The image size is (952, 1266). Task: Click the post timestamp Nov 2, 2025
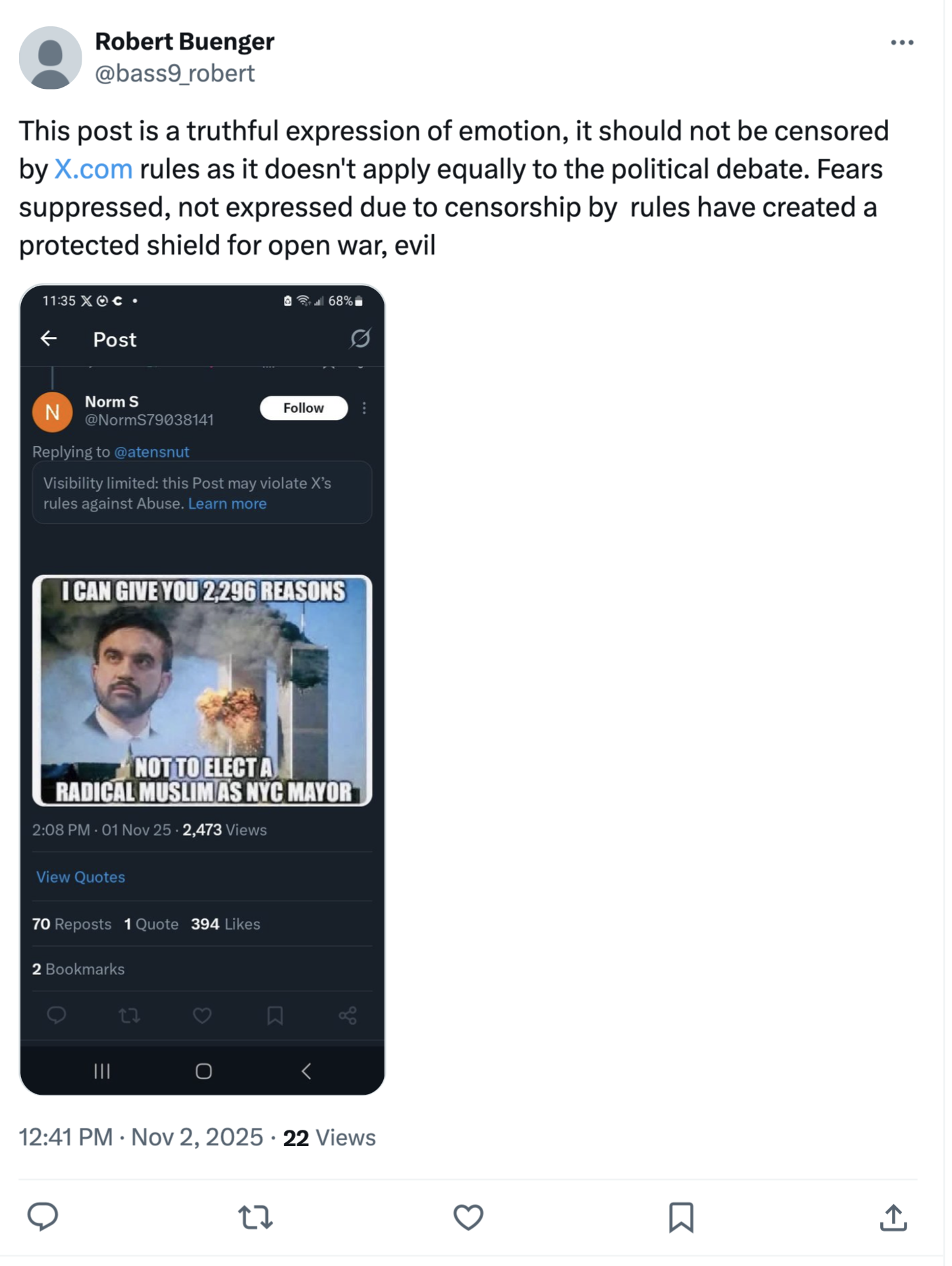click(197, 1137)
